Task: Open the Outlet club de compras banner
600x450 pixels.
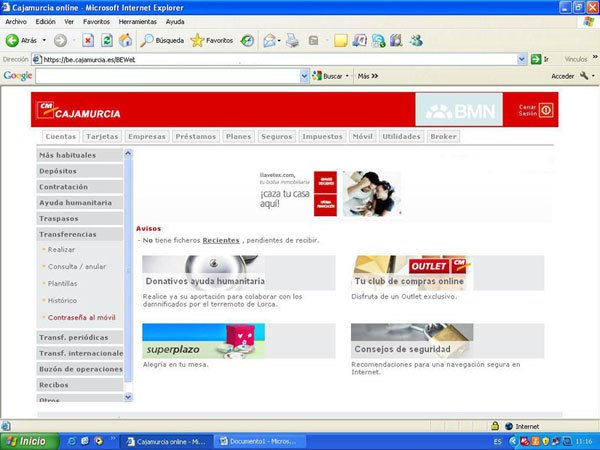Action: (447, 272)
